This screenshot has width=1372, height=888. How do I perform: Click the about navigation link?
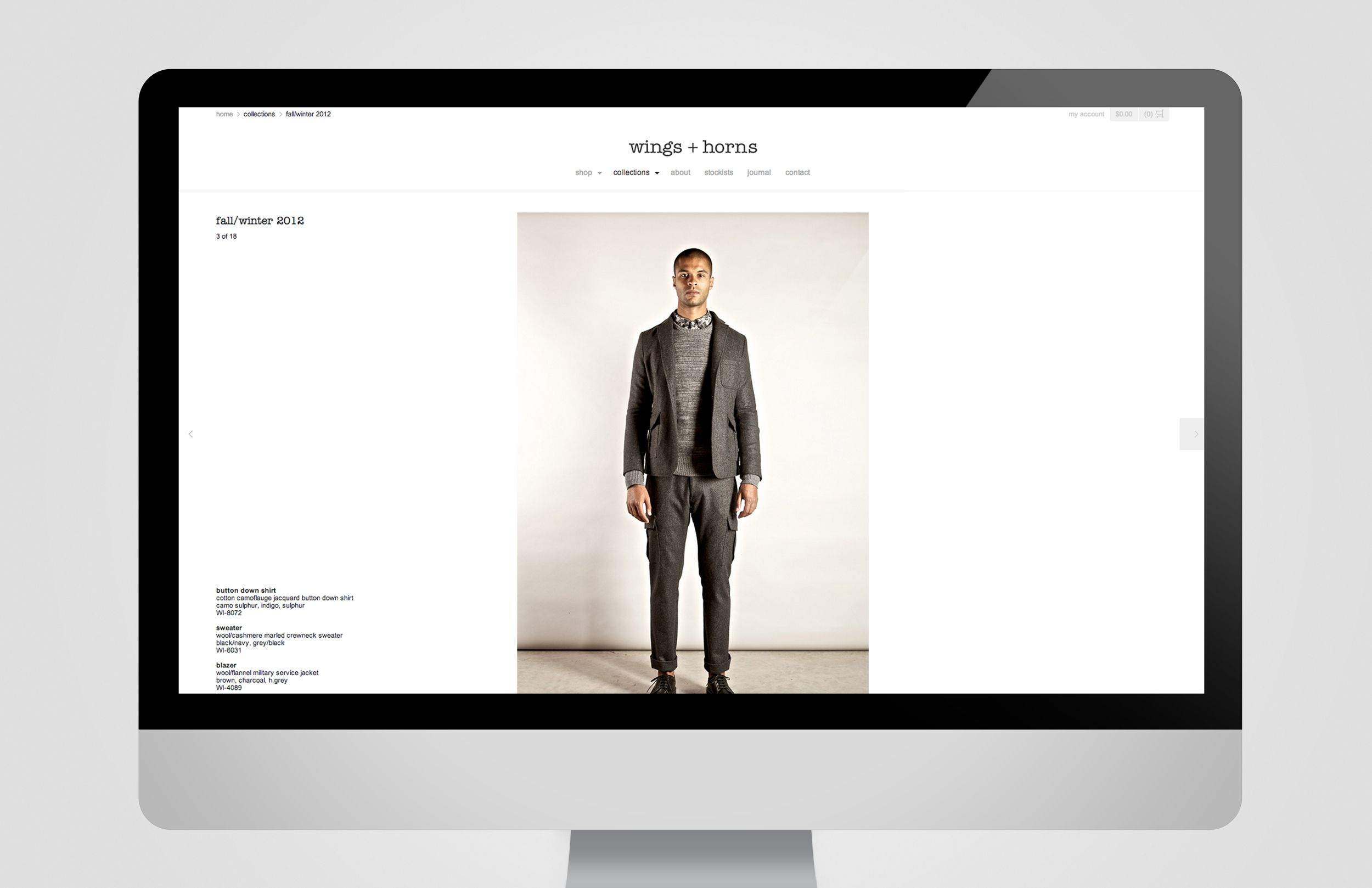tap(680, 172)
